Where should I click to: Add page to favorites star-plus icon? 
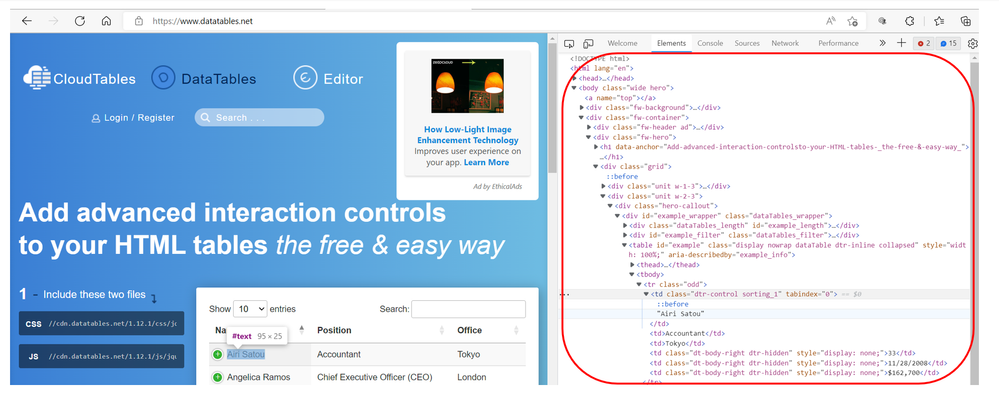852,21
